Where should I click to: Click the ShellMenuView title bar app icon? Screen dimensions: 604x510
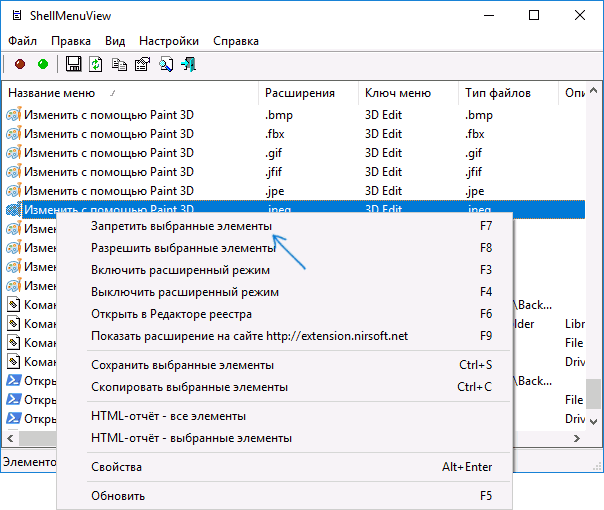17,15
